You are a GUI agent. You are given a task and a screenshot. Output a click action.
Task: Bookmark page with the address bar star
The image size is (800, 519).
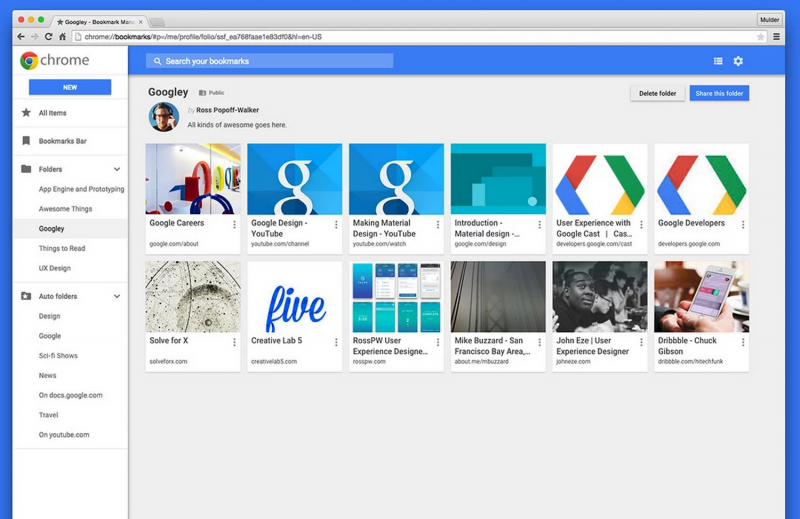[760, 37]
